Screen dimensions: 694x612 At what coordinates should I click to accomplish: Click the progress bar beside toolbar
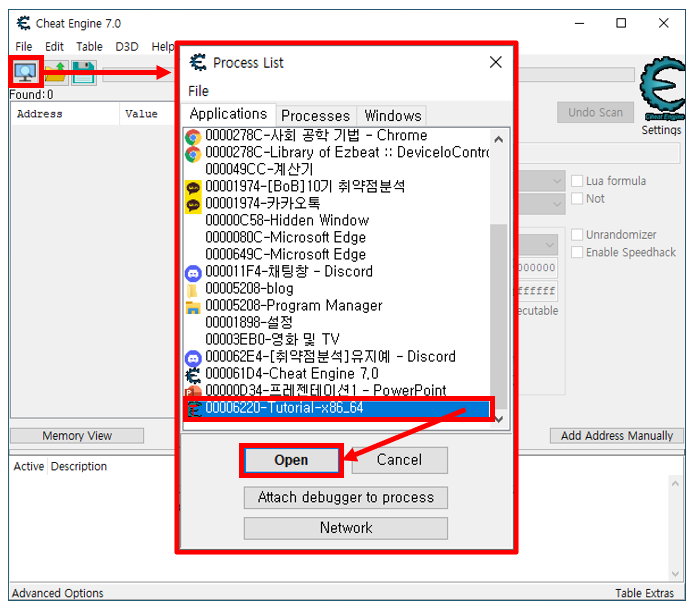[368, 74]
